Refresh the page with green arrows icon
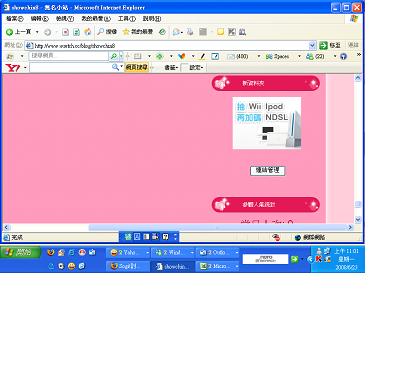This screenshot has height=384, width=393. [76, 32]
